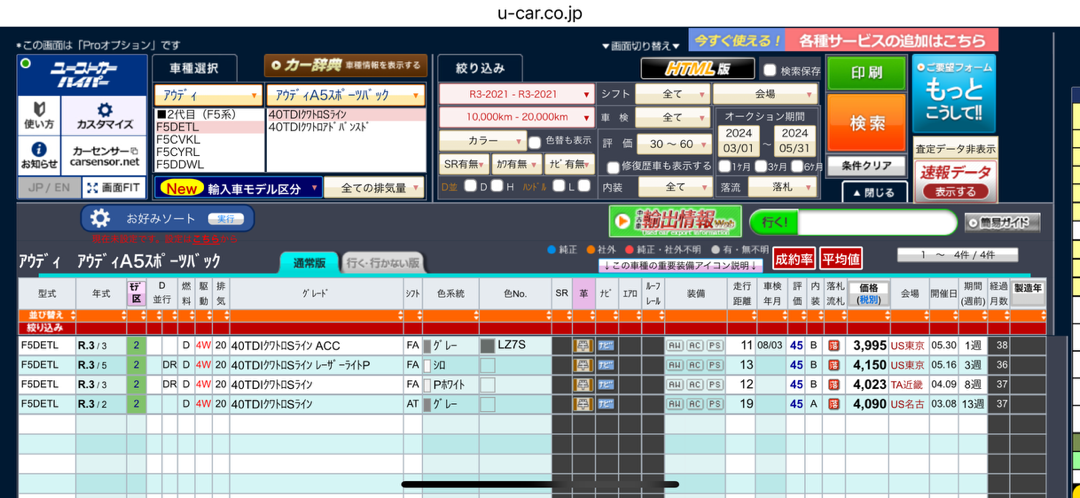This screenshot has width=1080, height=498.
Task: Open the お知らせ info notices
Action: [x=39, y=155]
